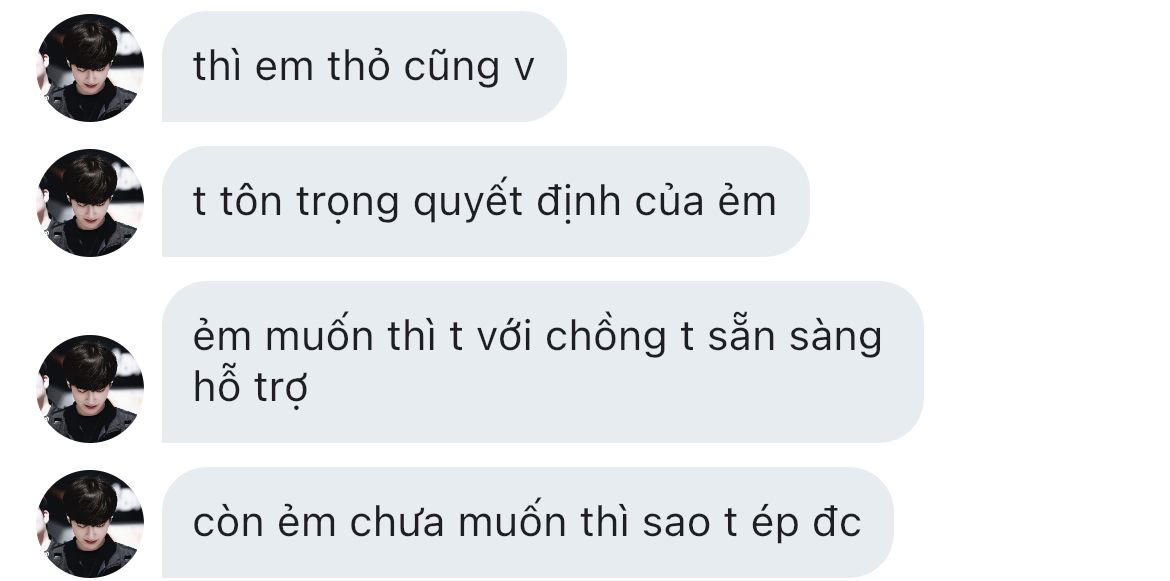Open avatar beside "thì em thỏ cũng v"

pos(90,68)
